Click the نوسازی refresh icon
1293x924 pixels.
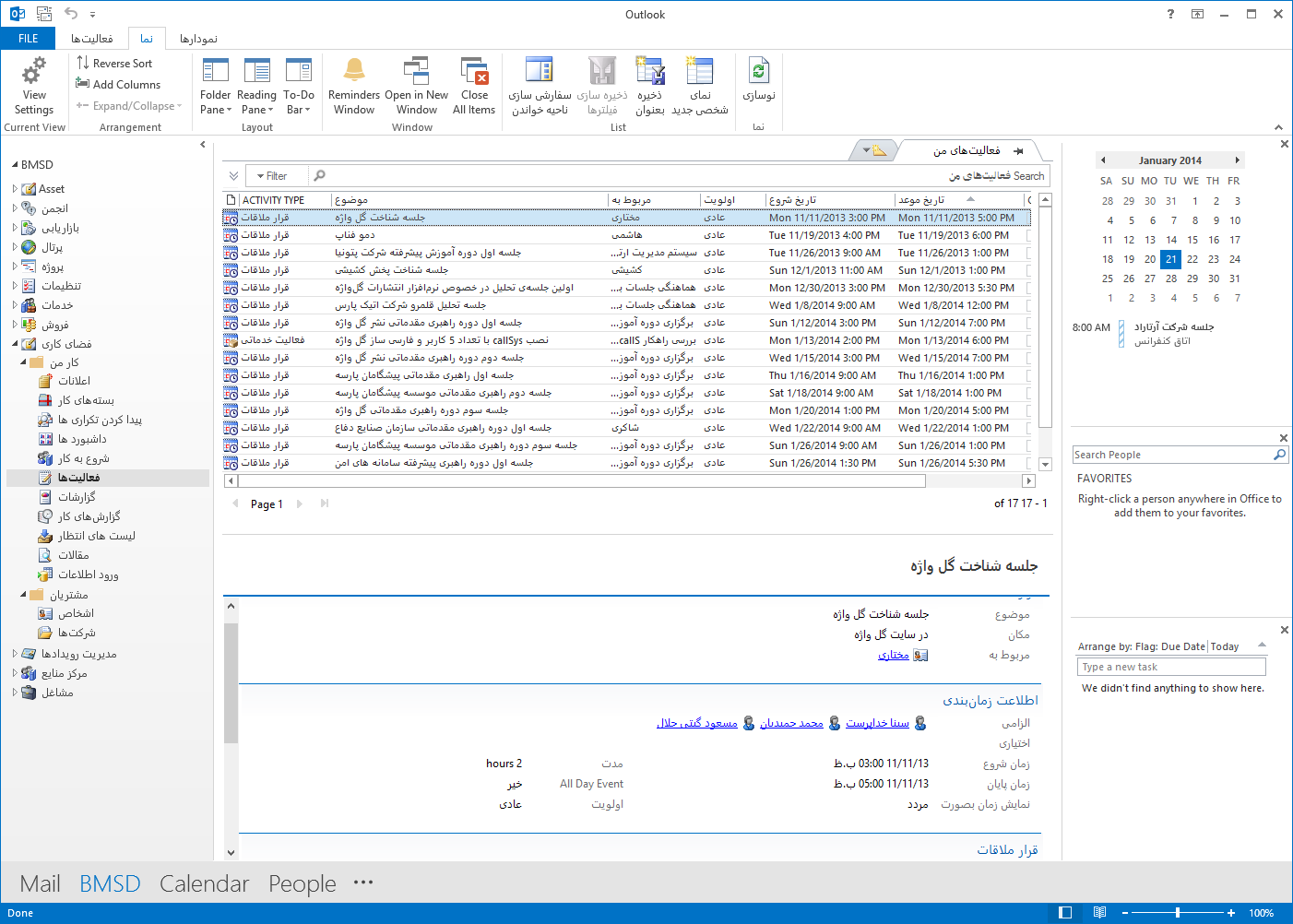point(758,72)
